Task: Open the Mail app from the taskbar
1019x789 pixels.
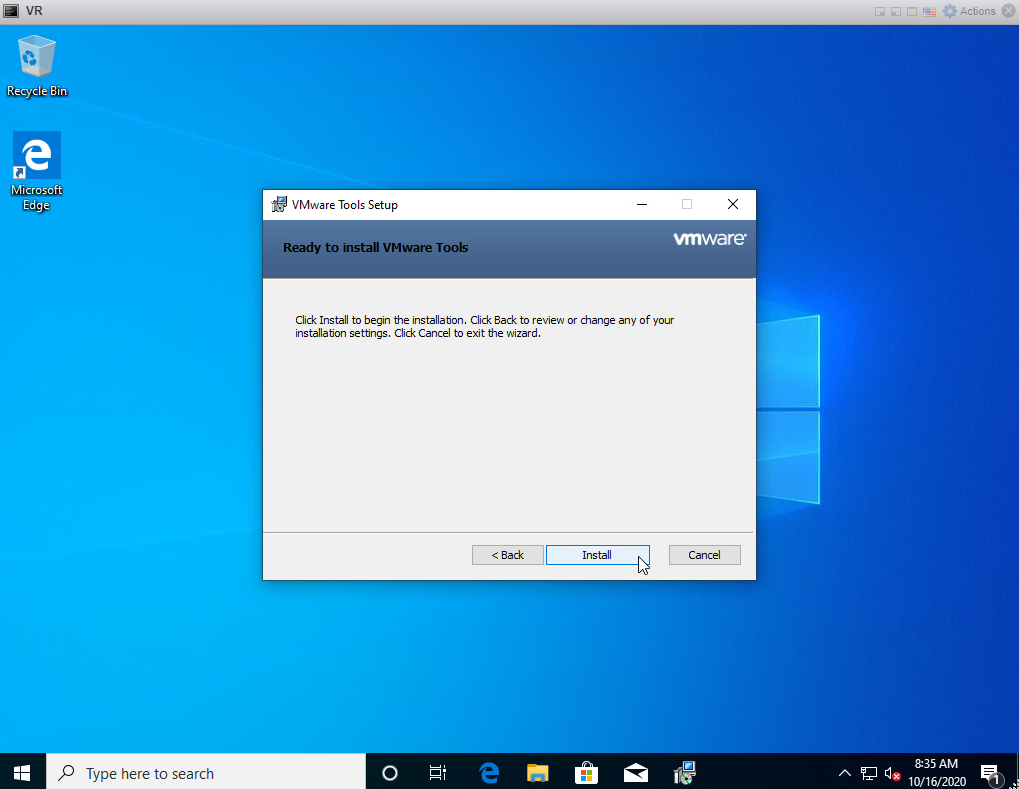Action: point(636,773)
